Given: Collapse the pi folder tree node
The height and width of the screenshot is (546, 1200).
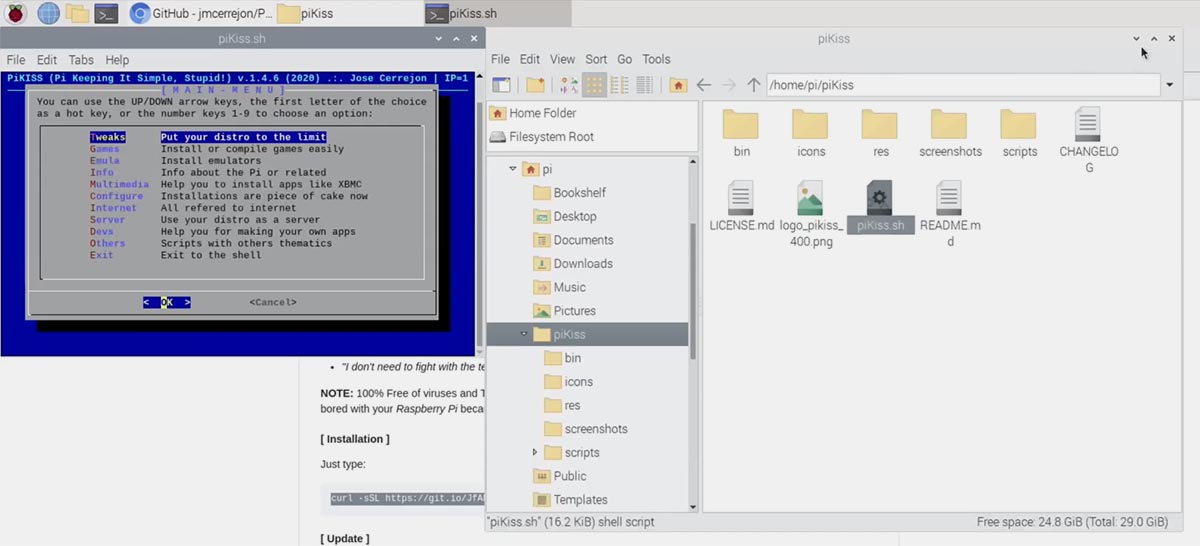Looking at the screenshot, I should [x=512, y=169].
